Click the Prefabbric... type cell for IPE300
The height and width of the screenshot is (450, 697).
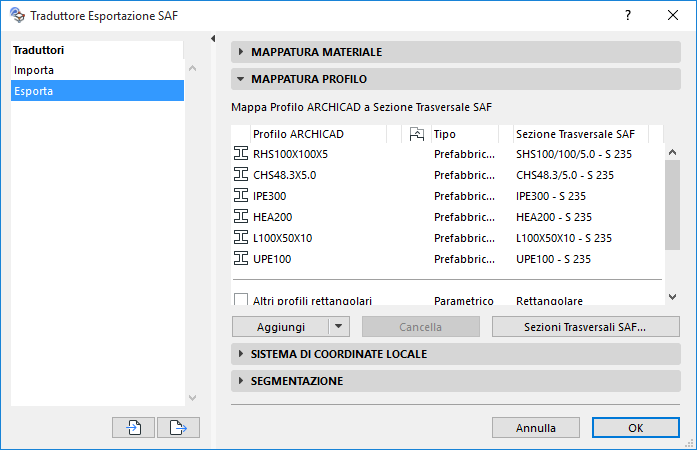[x=465, y=196]
